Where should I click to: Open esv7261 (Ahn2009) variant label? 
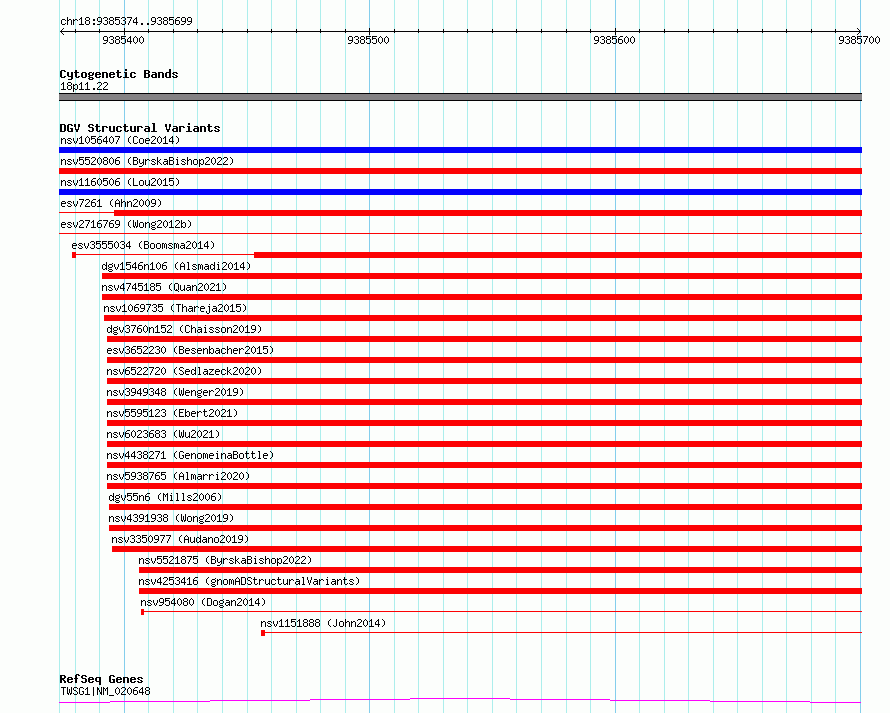pyautogui.click(x=111, y=203)
